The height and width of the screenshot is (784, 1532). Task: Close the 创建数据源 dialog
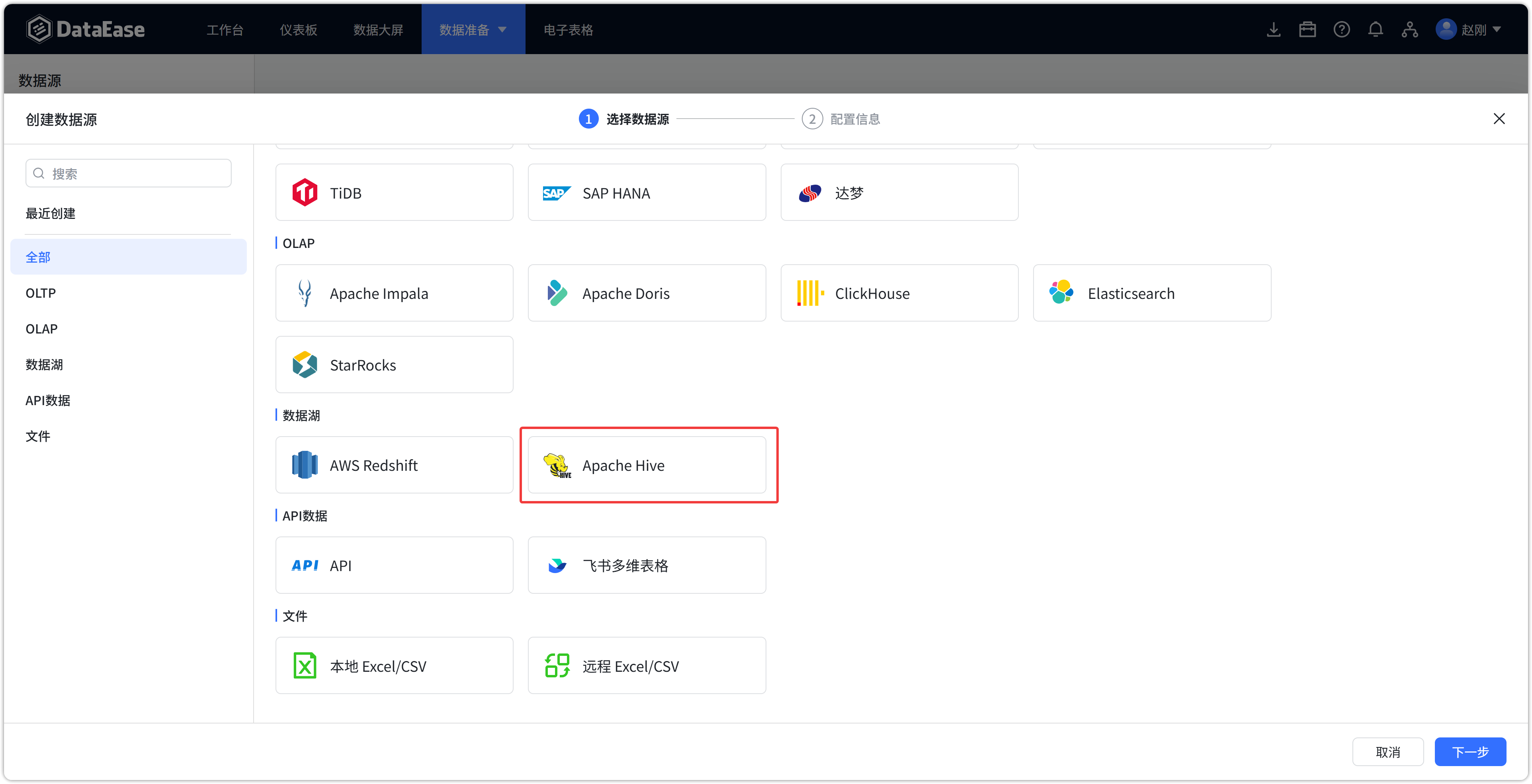tap(1499, 119)
